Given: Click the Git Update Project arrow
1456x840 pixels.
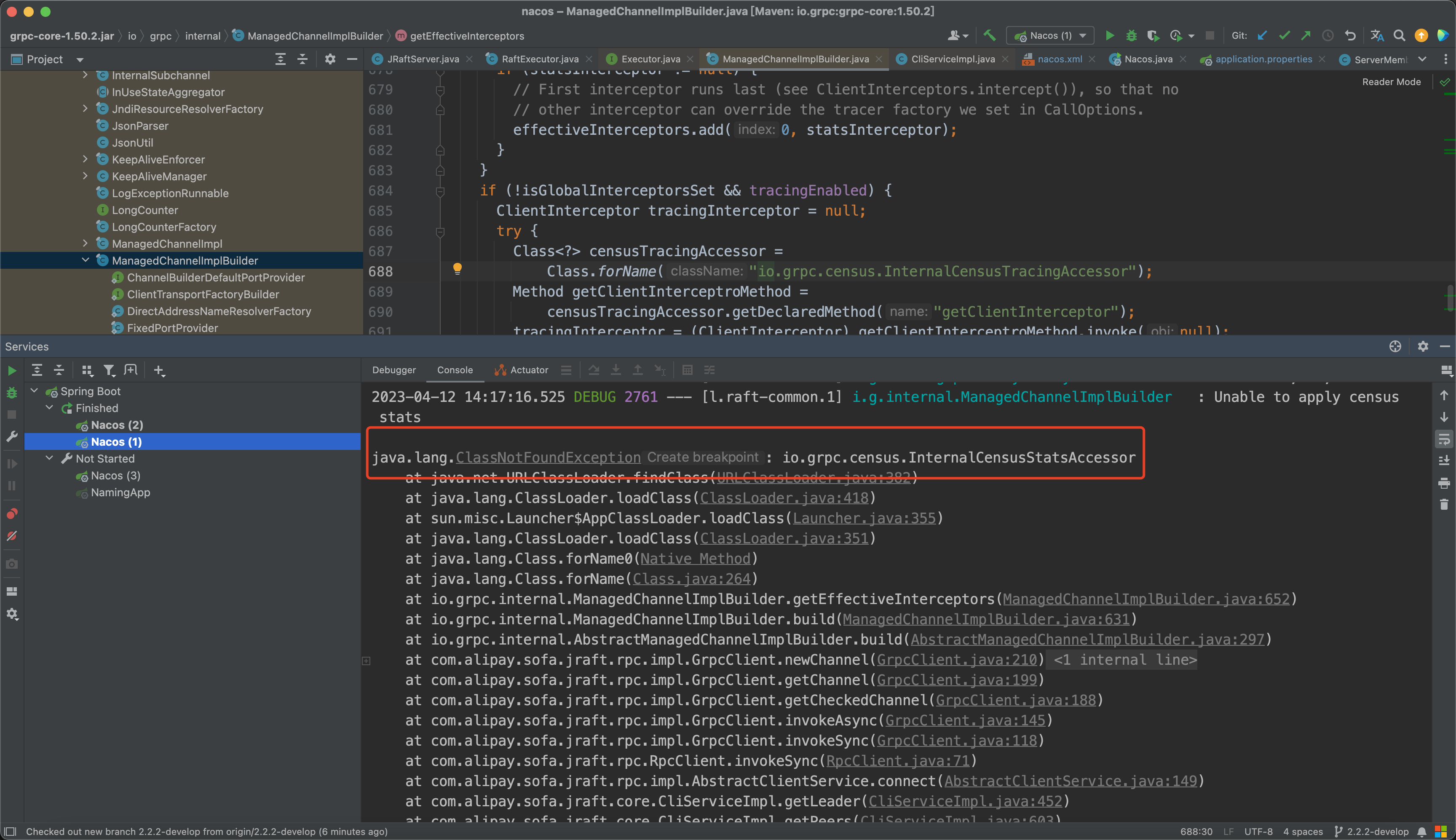Looking at the screenshot, I should tap(1262, 36).
